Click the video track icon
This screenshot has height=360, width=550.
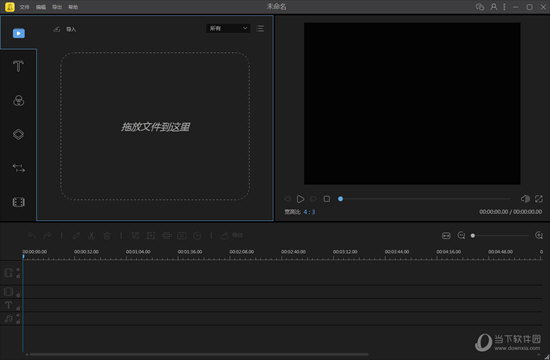click(8, 273)
